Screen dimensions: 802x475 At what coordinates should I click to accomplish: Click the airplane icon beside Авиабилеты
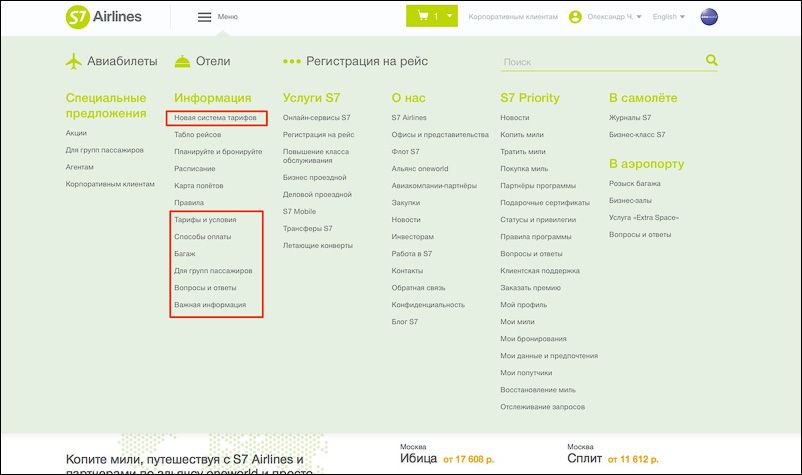74,61
